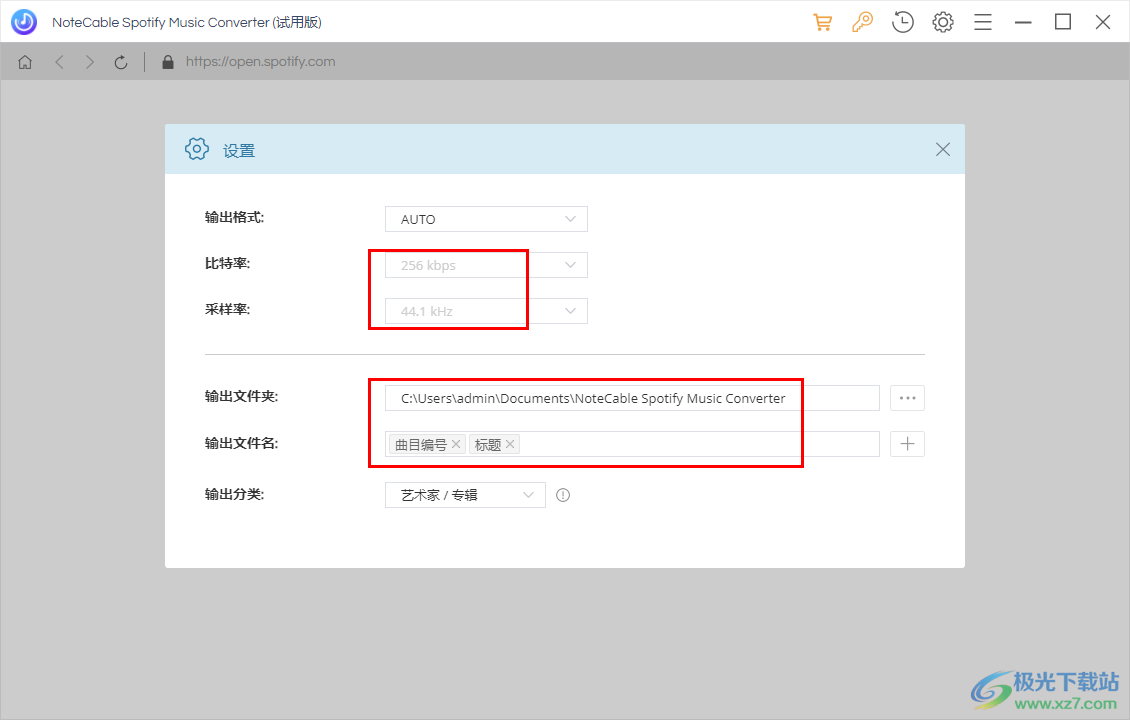Click the 输出文件名 tags field

(x=632, y=444)
